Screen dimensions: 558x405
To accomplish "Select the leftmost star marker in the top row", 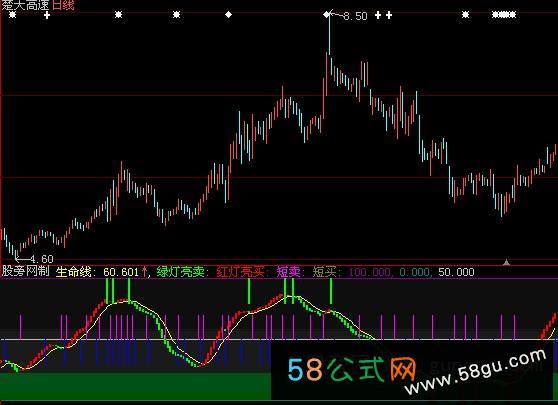I will [12, 15].
